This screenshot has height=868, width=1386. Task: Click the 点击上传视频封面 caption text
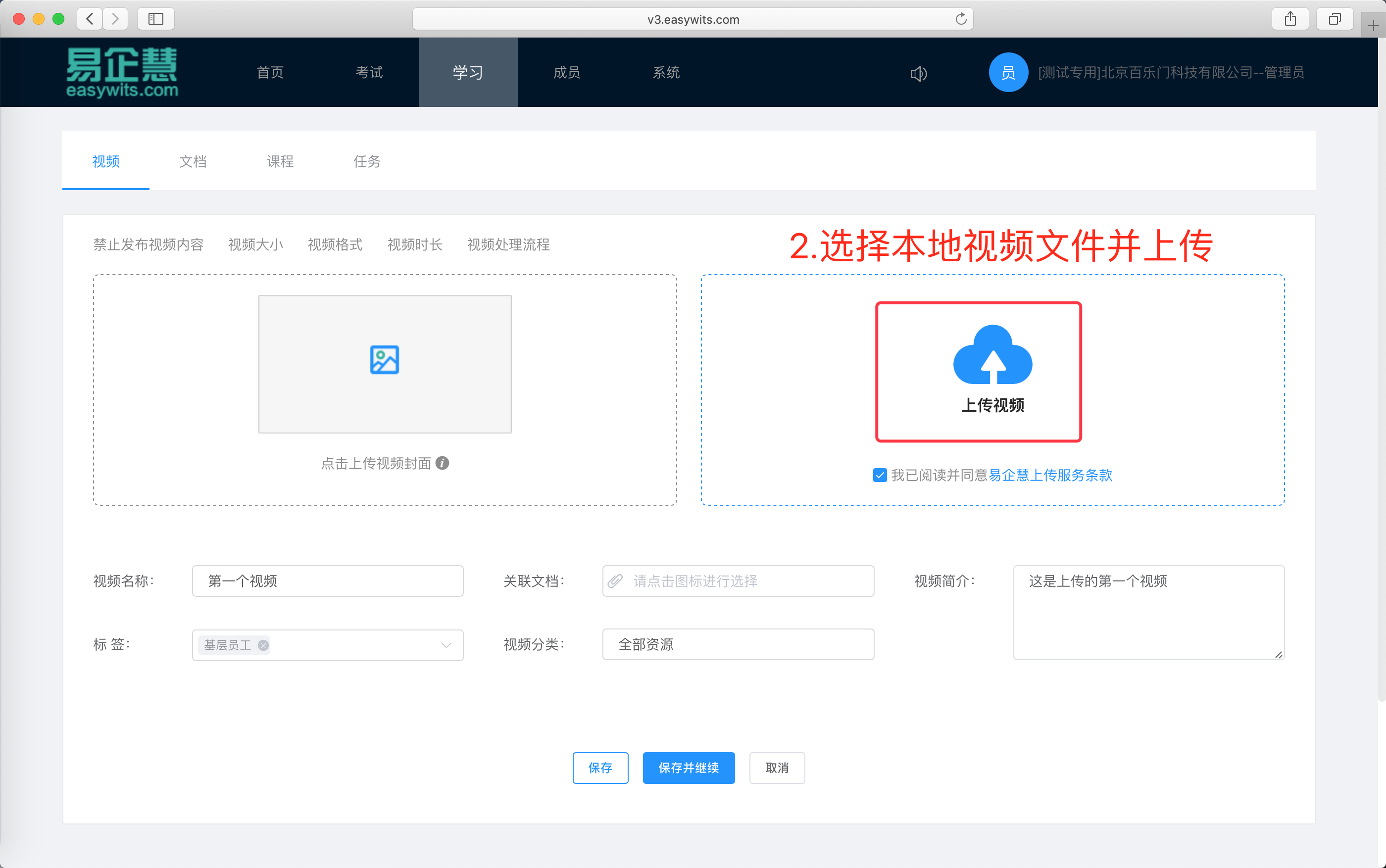pyautogui.click(x=376, y=463)
